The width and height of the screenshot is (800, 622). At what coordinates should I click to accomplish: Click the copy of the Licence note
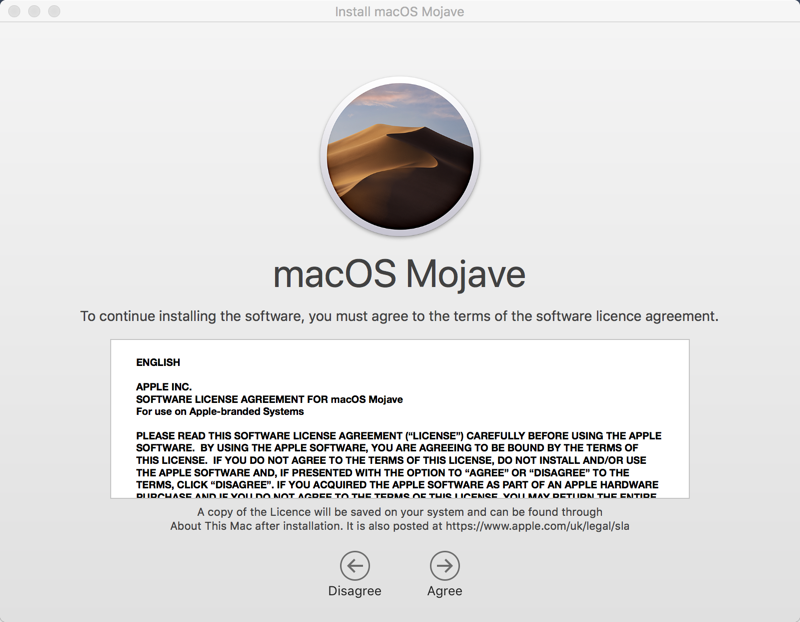[400, 511]
